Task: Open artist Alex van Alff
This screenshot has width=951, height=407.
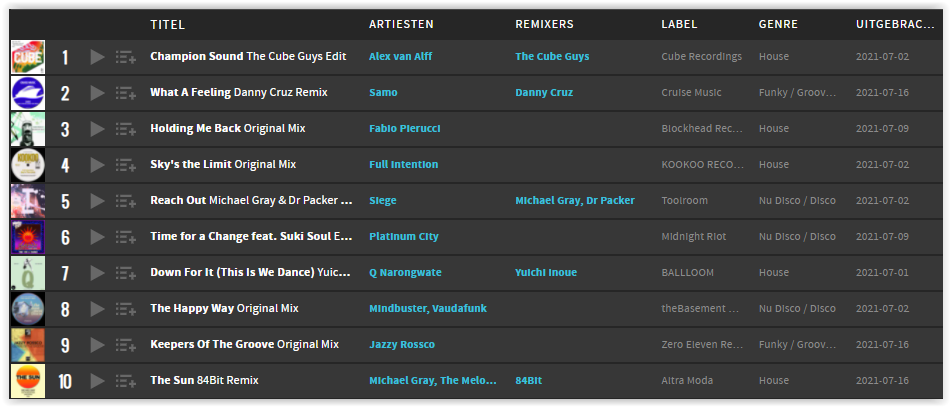Action: [400, 56]
